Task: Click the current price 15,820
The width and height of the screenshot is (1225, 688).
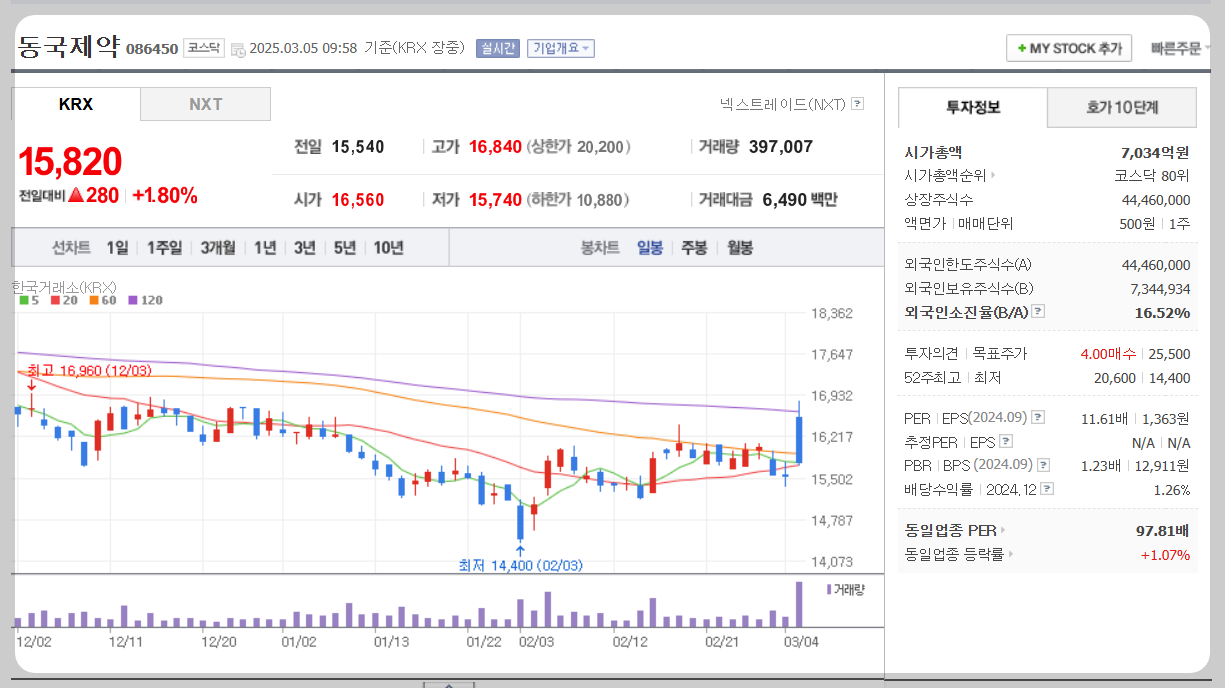Action: (x=70, y=162)
